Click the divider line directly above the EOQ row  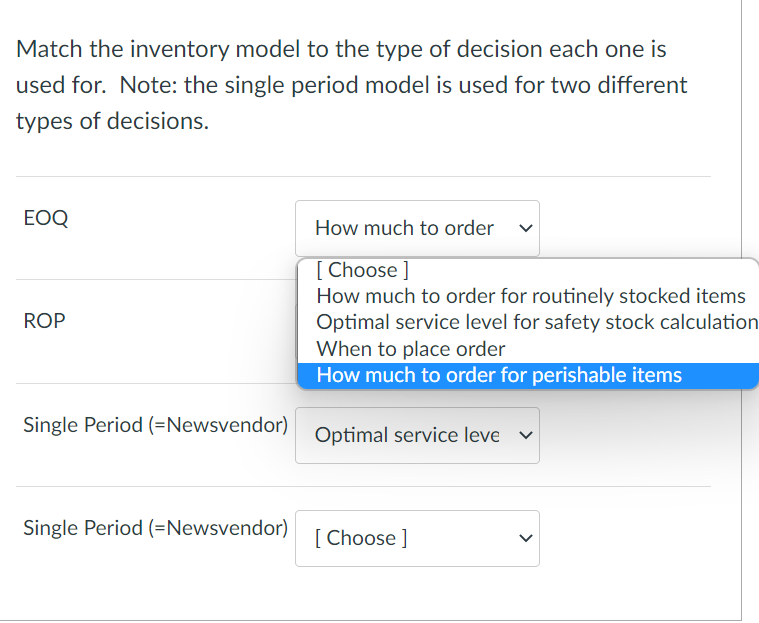[x=362, y=177]
